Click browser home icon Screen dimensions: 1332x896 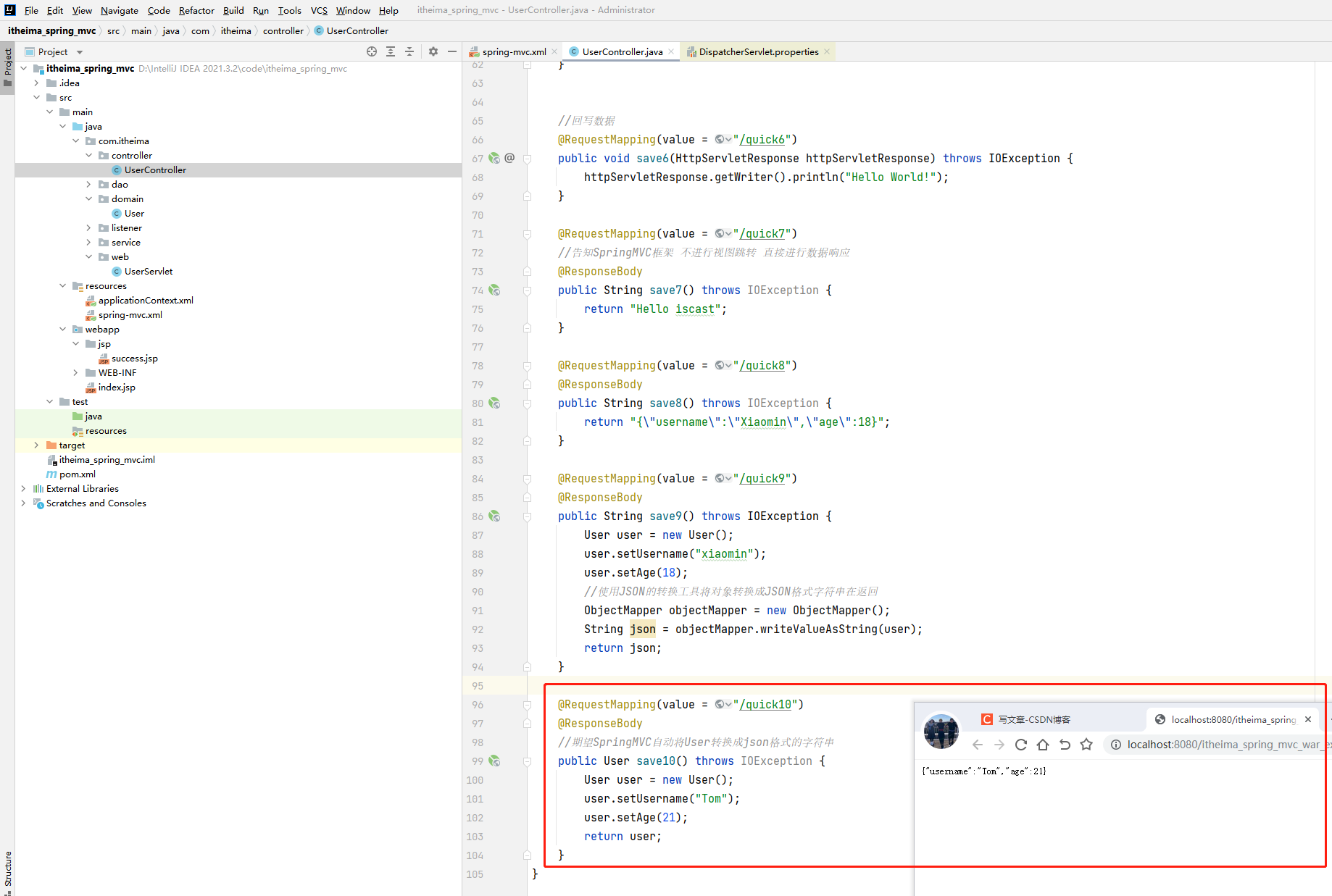click(x=1043, y=745)
